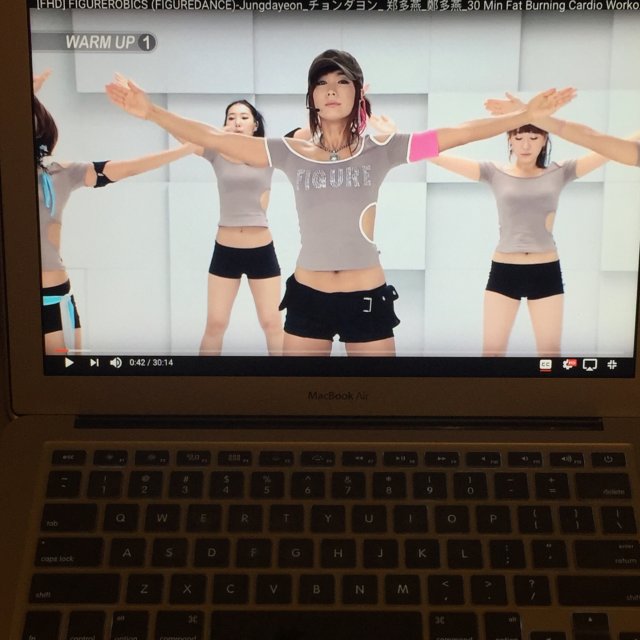The height and width of the screenshot is (640, 640).
Task: Open the video settings gear menu
Action: (568, 365)
